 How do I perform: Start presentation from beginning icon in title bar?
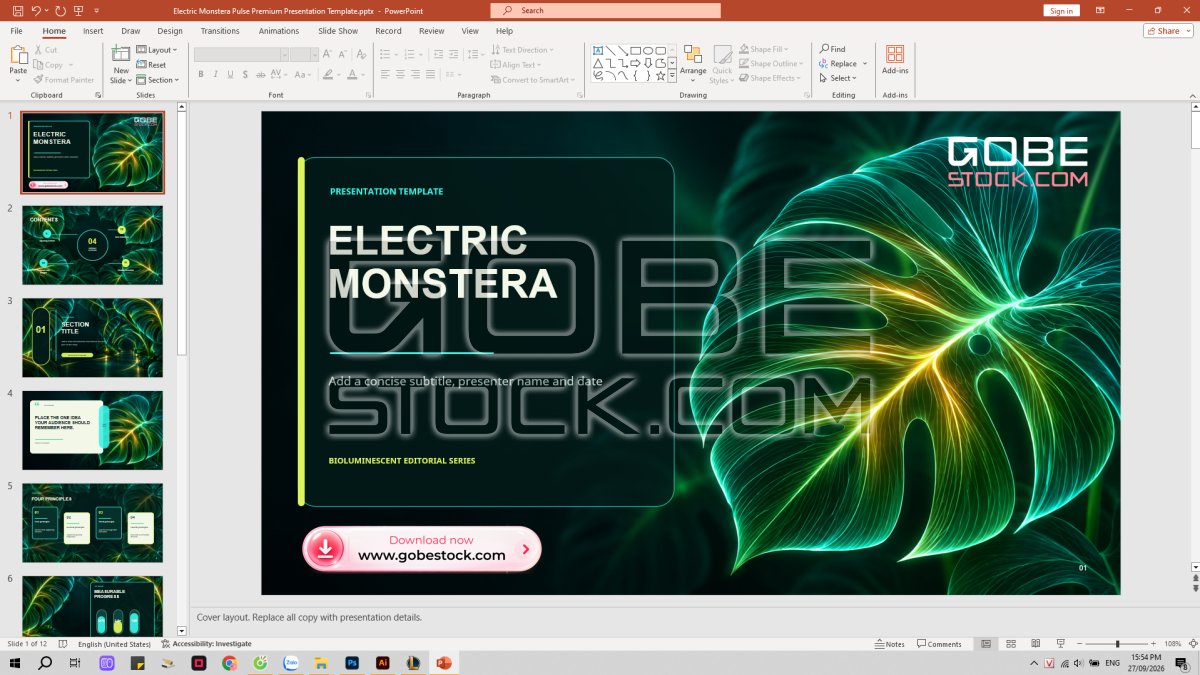click(x=80, y=10)
